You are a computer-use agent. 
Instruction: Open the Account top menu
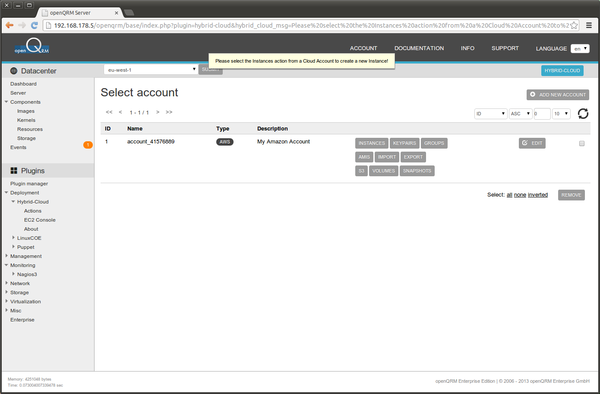(363, 48)
